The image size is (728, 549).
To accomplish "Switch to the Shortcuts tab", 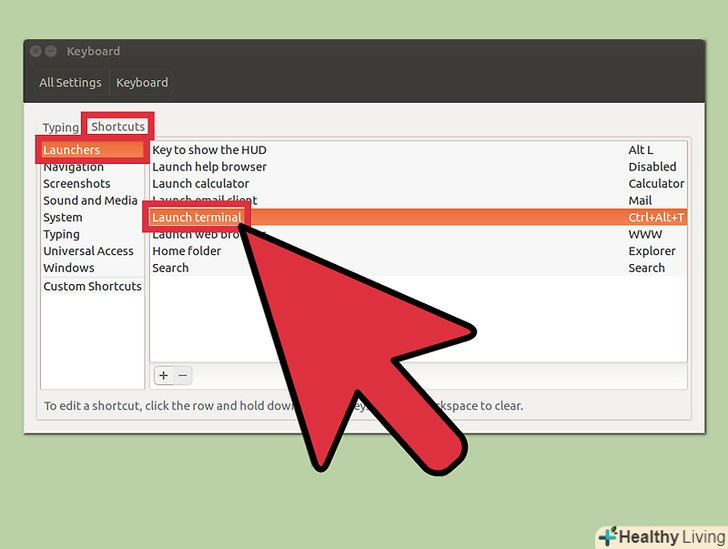I will click(x=118, y=126).
